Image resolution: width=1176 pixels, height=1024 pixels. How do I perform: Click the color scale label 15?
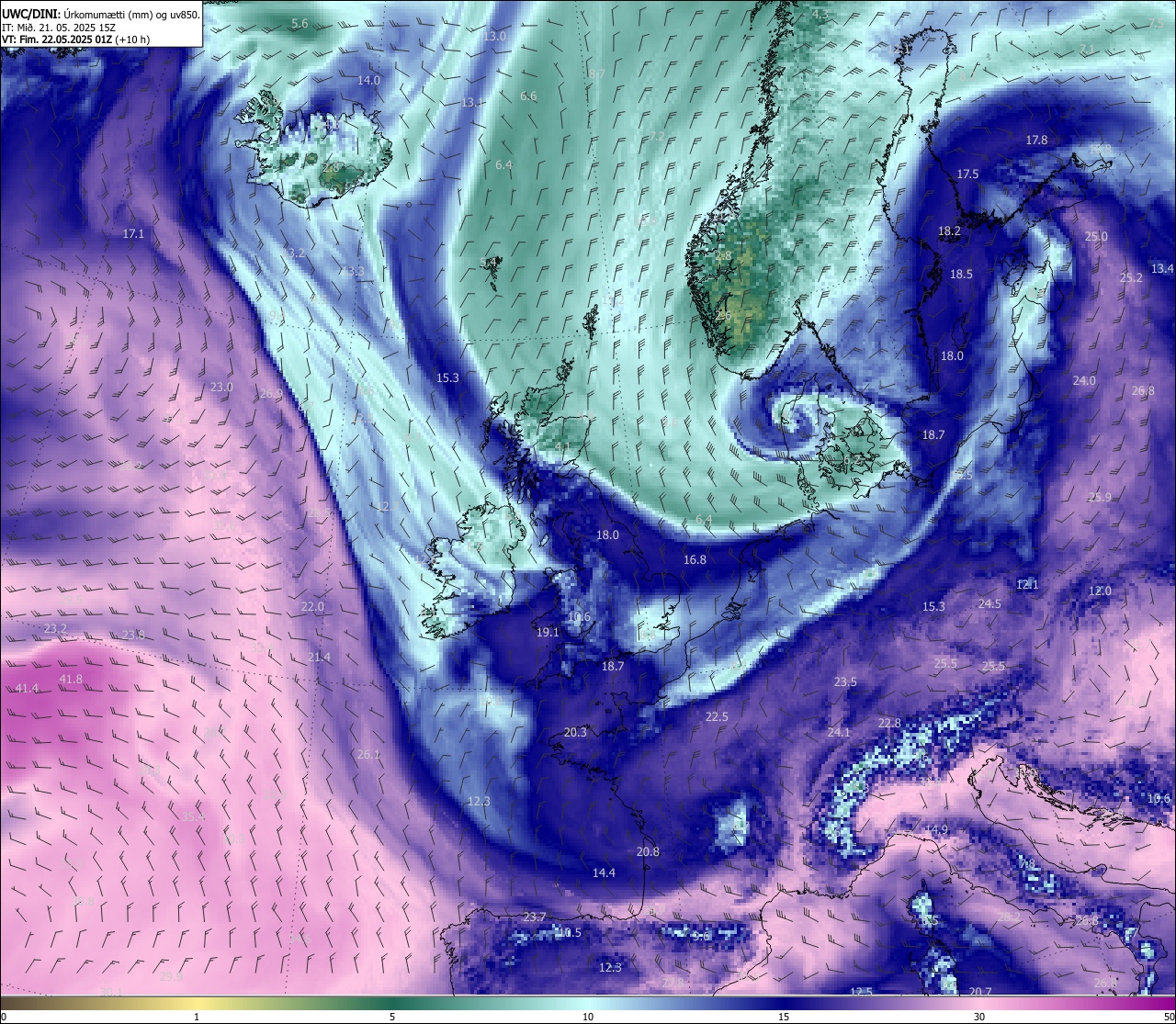coord(784,1017)
